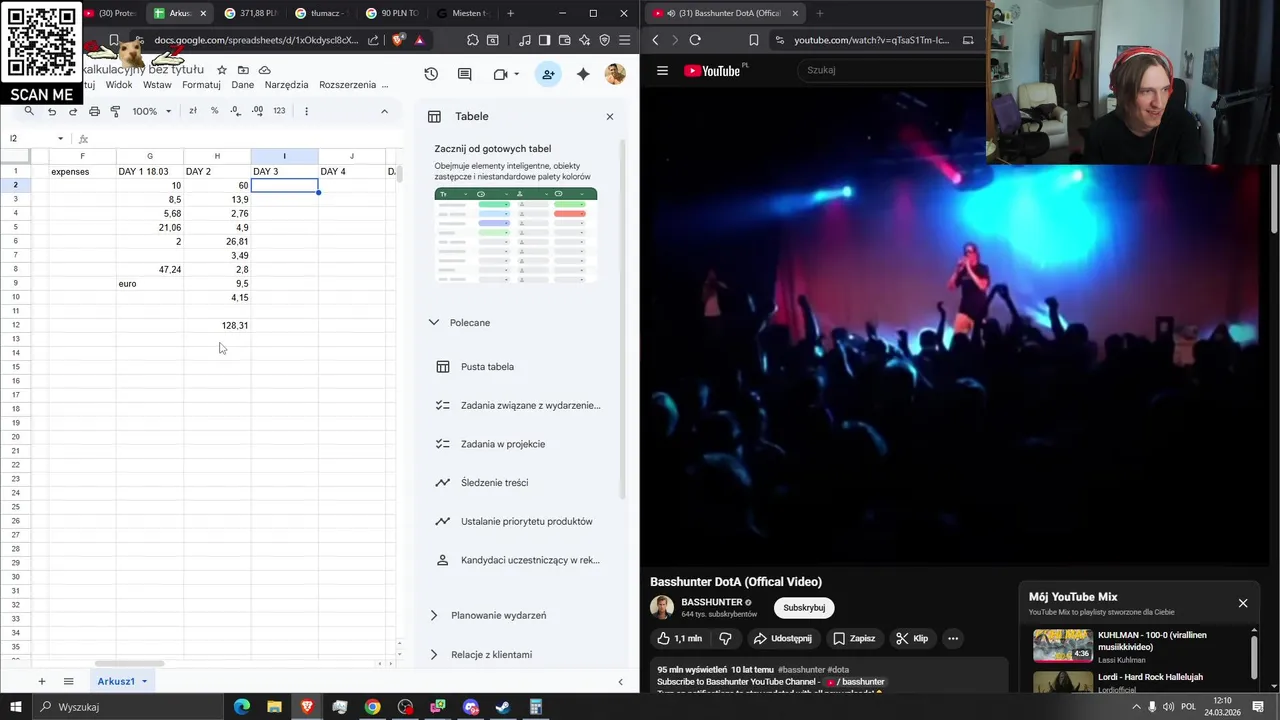Collapse the Sheets menu header chevron

(384, 111)
